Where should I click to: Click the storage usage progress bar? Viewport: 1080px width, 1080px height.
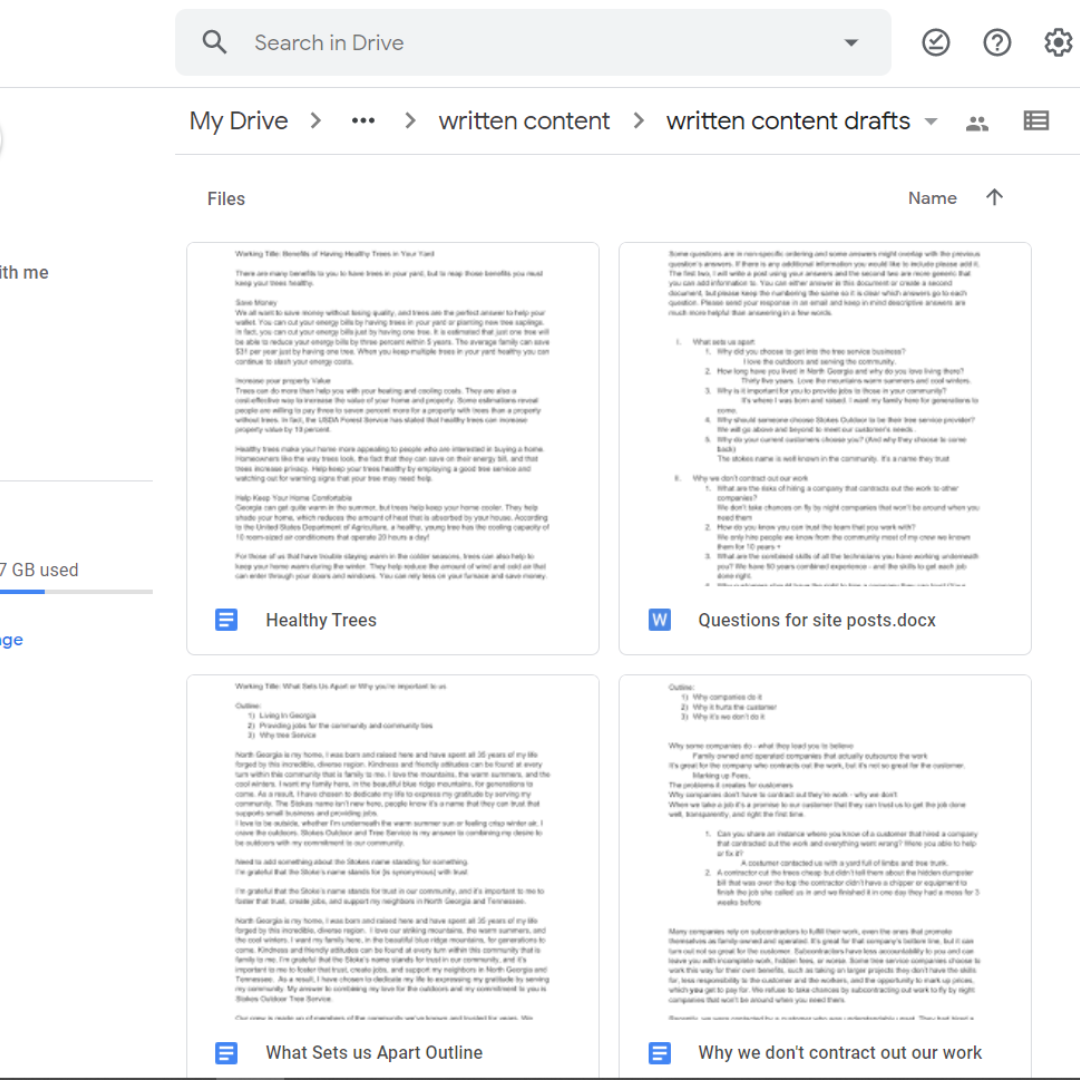[x=76, y=591]
